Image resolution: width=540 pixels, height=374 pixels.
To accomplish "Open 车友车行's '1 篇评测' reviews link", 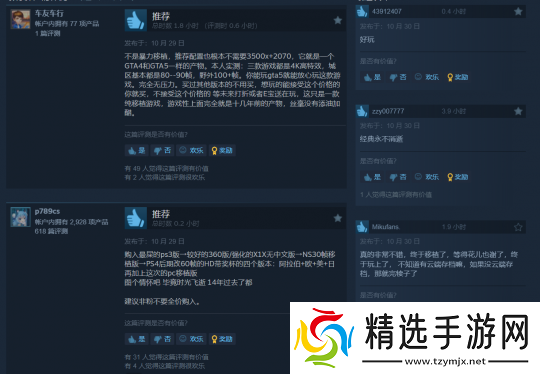I will (x=48, y=33).
